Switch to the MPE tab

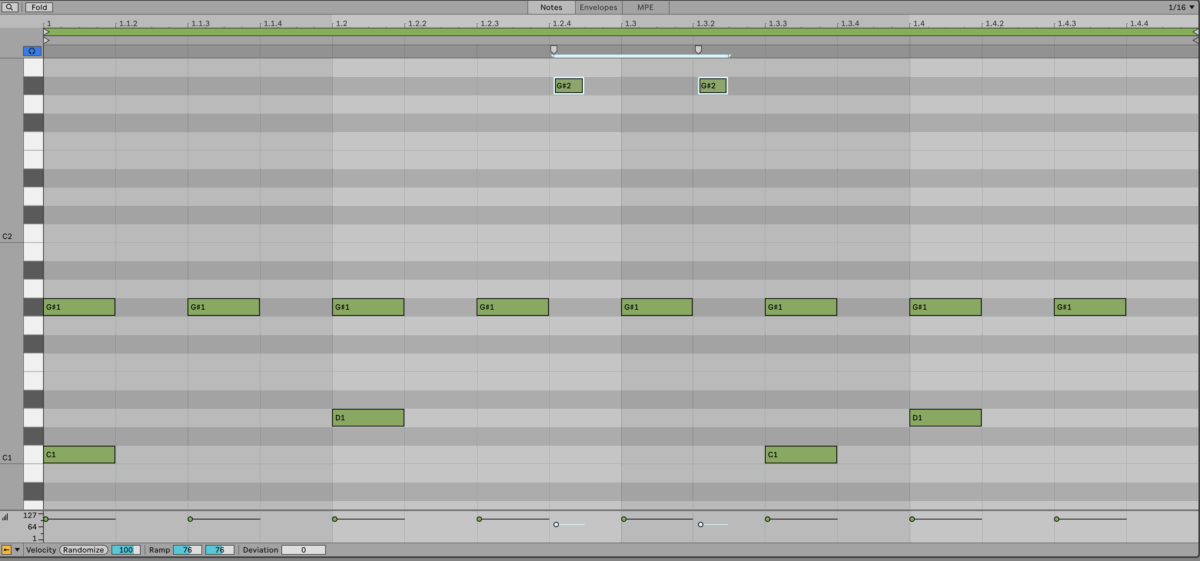tap(645, 7)
